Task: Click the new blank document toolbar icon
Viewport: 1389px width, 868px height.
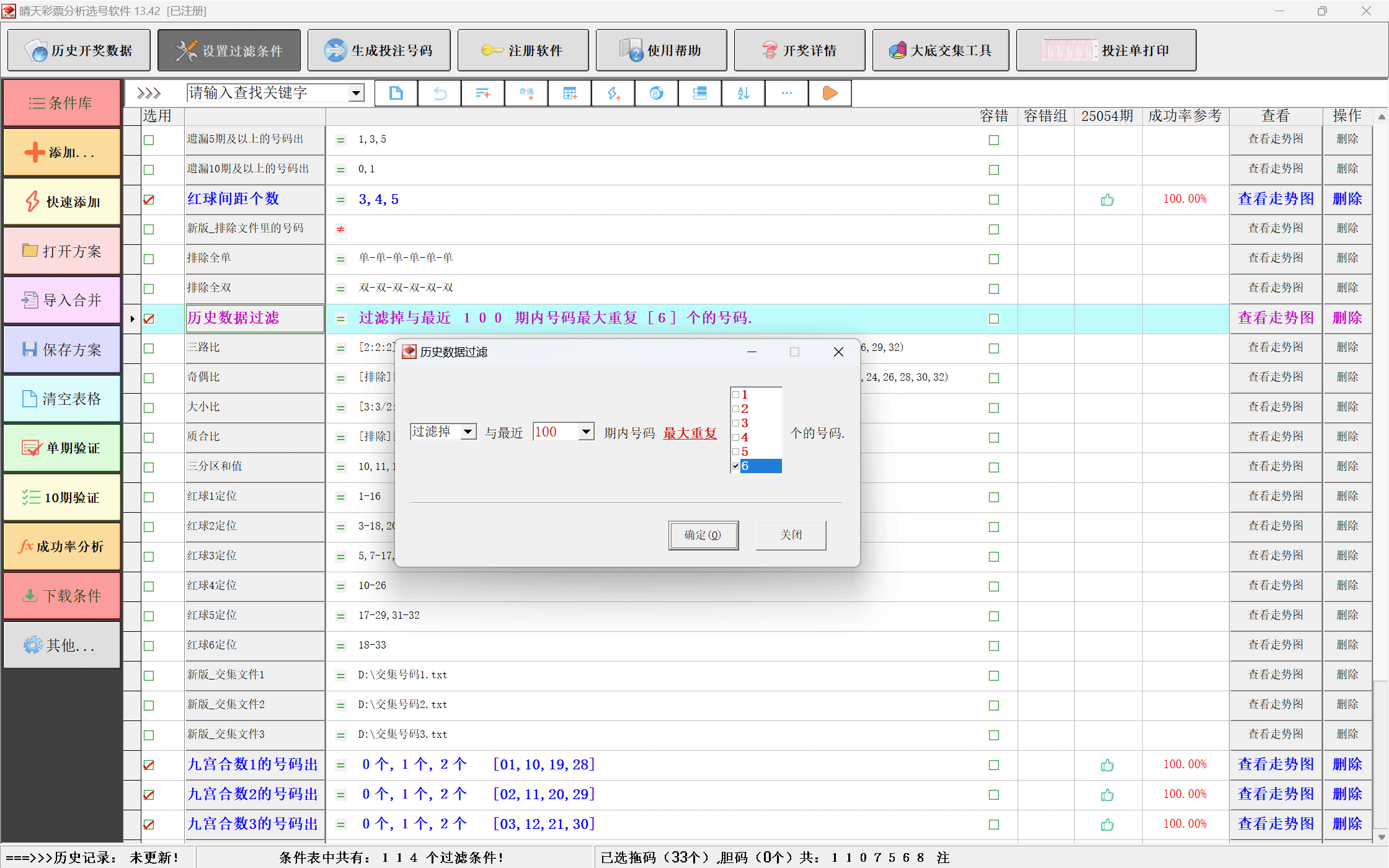Action: click(x=396, y=94)
